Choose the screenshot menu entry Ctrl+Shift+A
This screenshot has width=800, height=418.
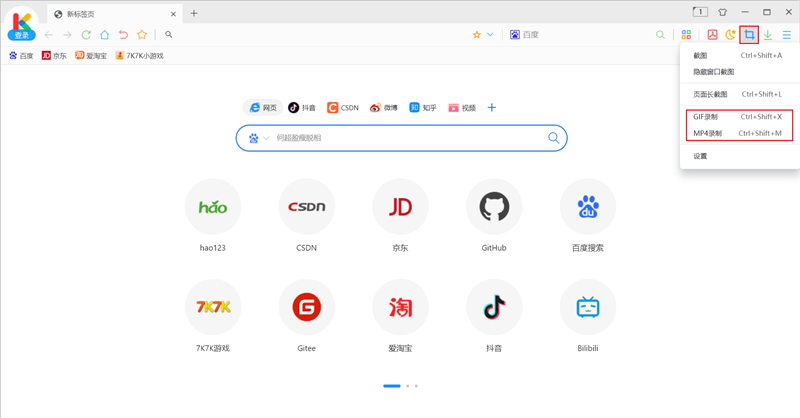pos(738,56)
